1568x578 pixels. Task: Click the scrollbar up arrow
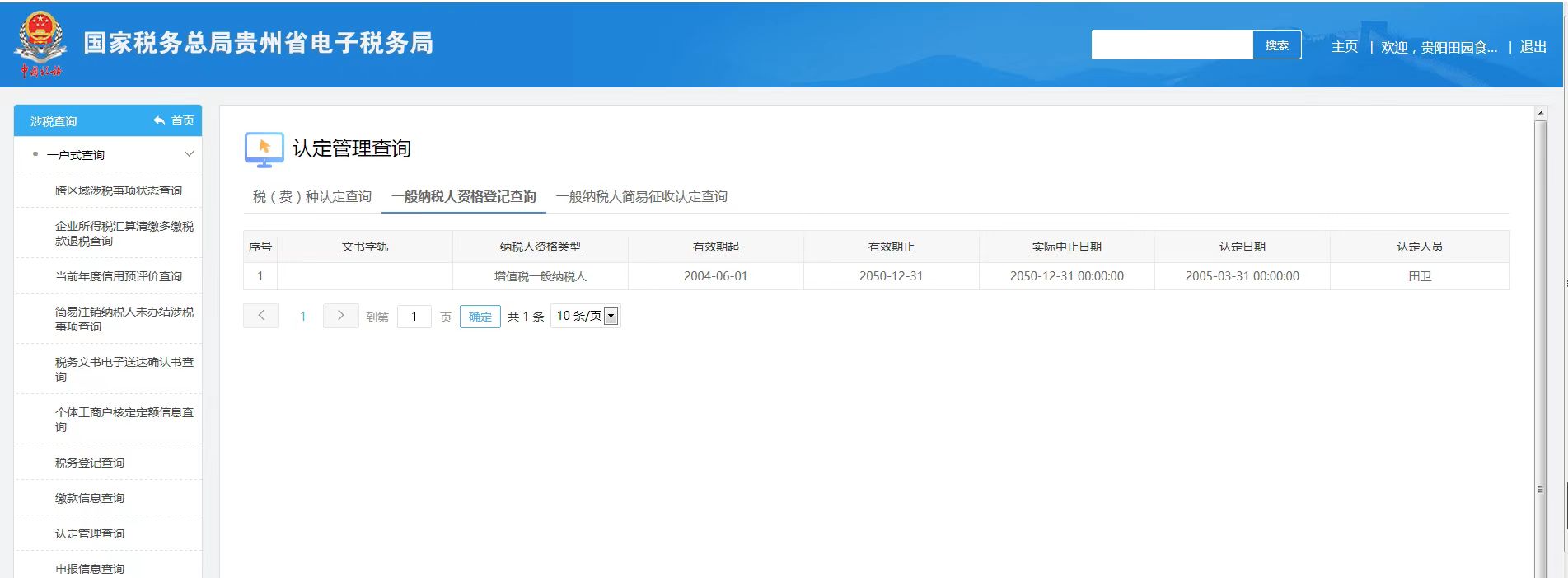click(1540, 113)
